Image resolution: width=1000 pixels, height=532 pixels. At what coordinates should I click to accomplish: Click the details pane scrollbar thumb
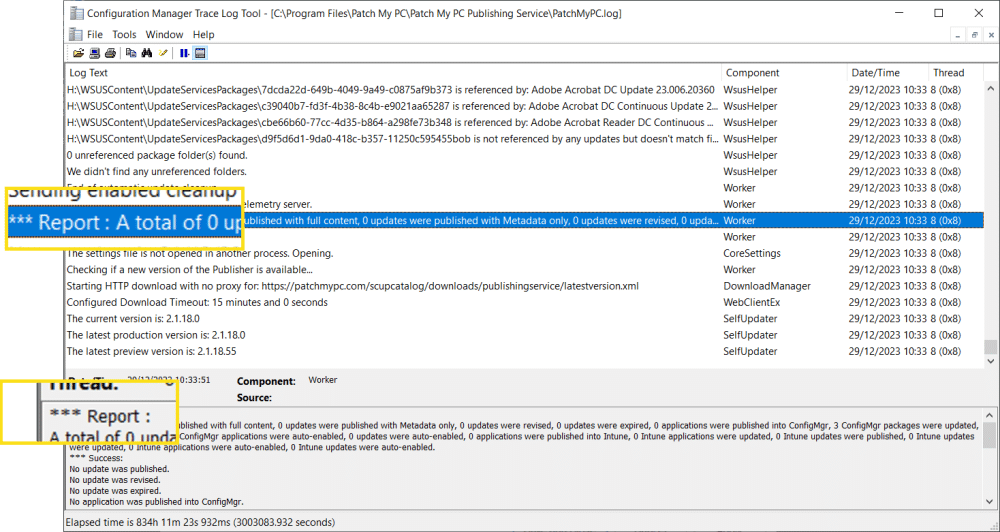pyautogui.click(x=990, y=436)
